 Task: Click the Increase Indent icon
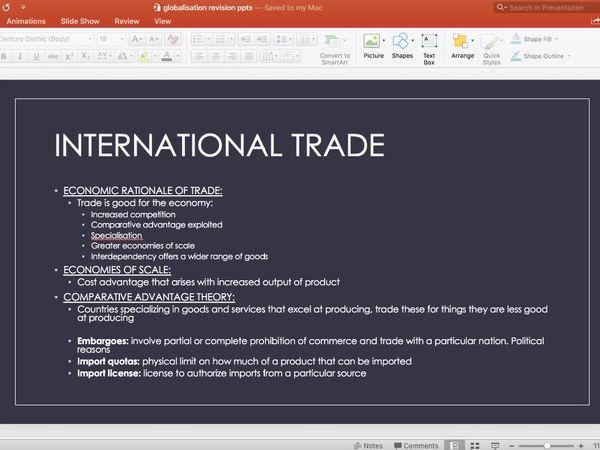click(262, 39)
